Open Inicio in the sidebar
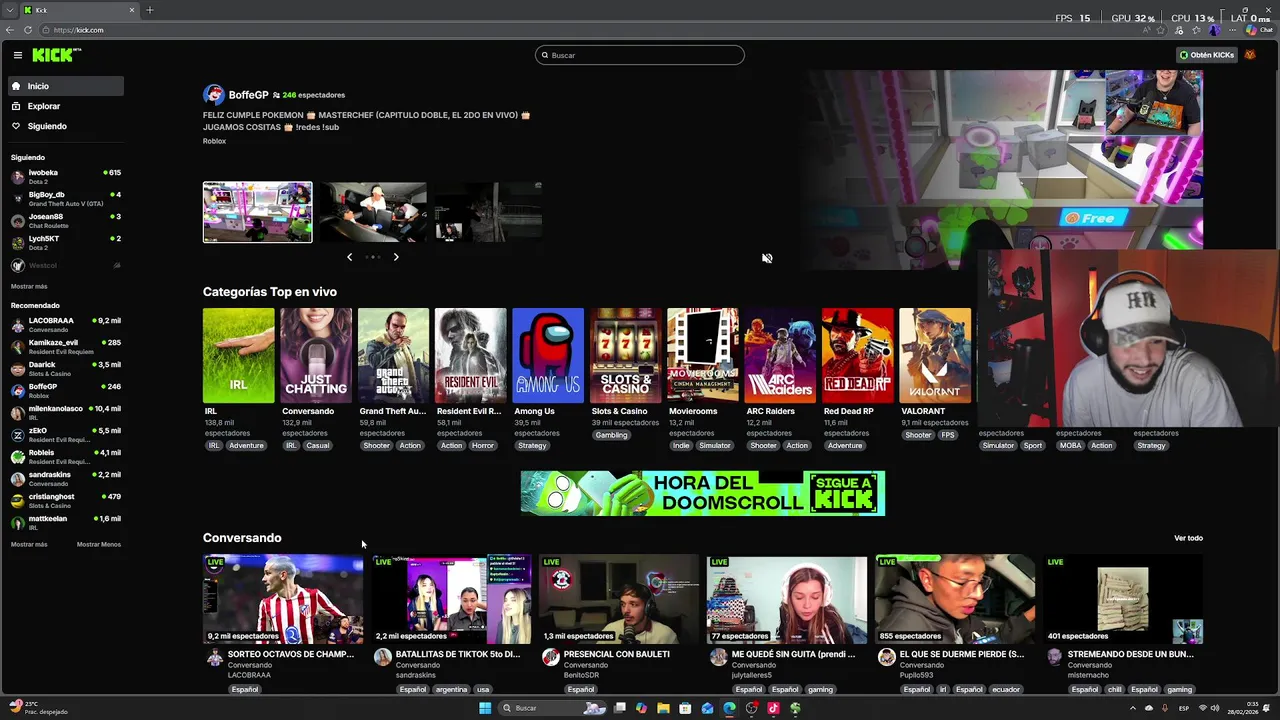1280x720 pixels. (x=66, y=86)
